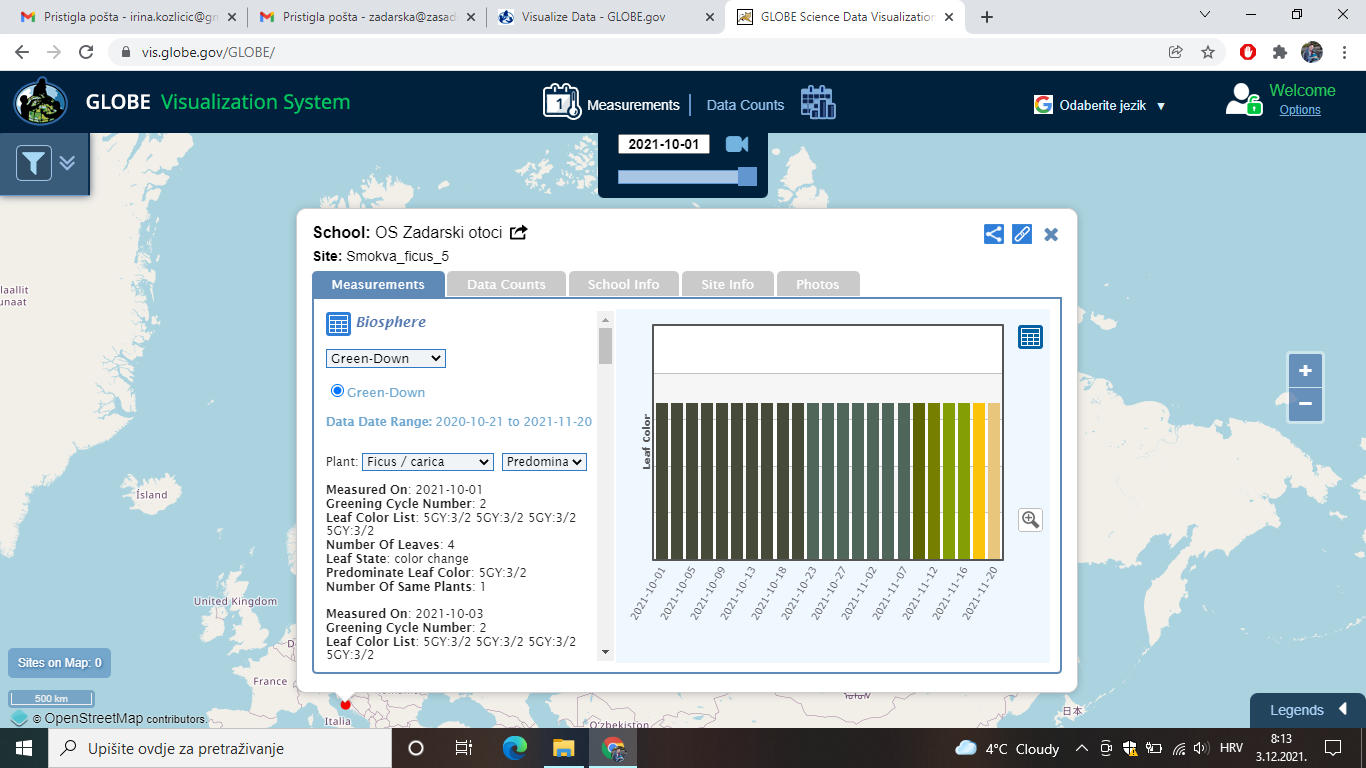
Task: Open data table icon beside chart
Action: (1030, 337)
